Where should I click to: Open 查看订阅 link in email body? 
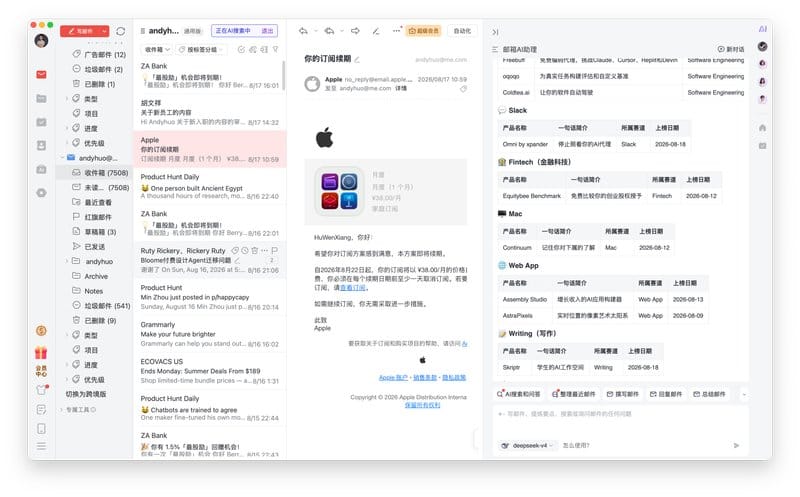[x=353, y=287]
